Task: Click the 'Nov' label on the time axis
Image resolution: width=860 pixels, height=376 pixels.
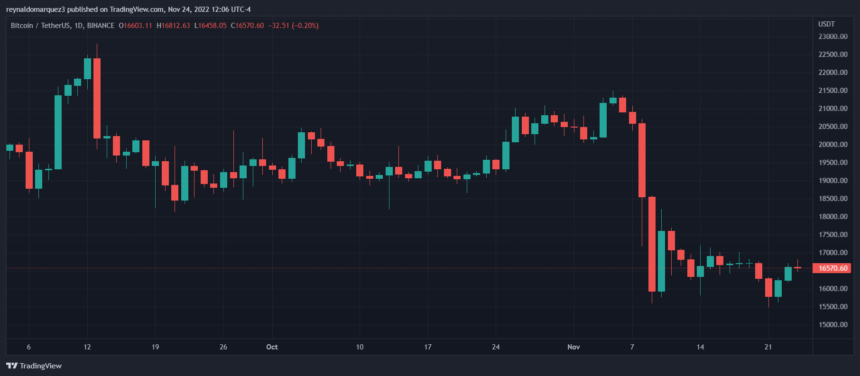Action: pos(574,347)
